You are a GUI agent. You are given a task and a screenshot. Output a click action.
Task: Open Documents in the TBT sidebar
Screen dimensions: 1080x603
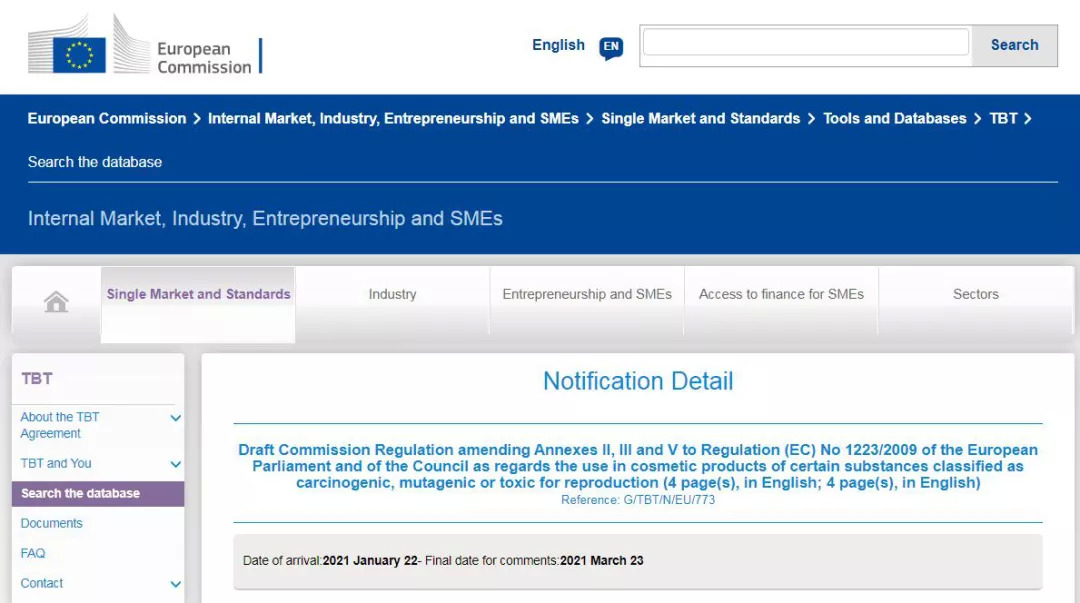52,524
